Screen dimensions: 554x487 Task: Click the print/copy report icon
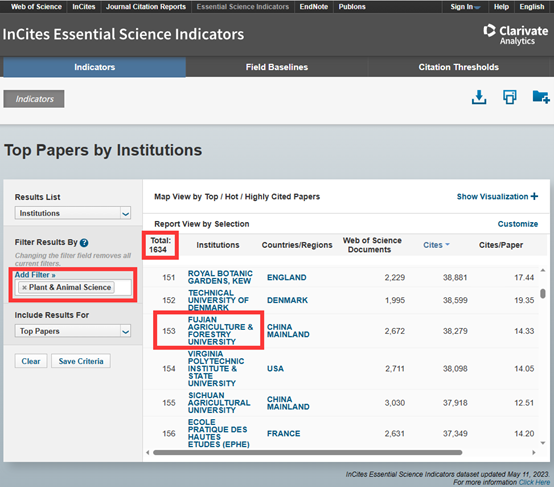click(x=509, y=97)
